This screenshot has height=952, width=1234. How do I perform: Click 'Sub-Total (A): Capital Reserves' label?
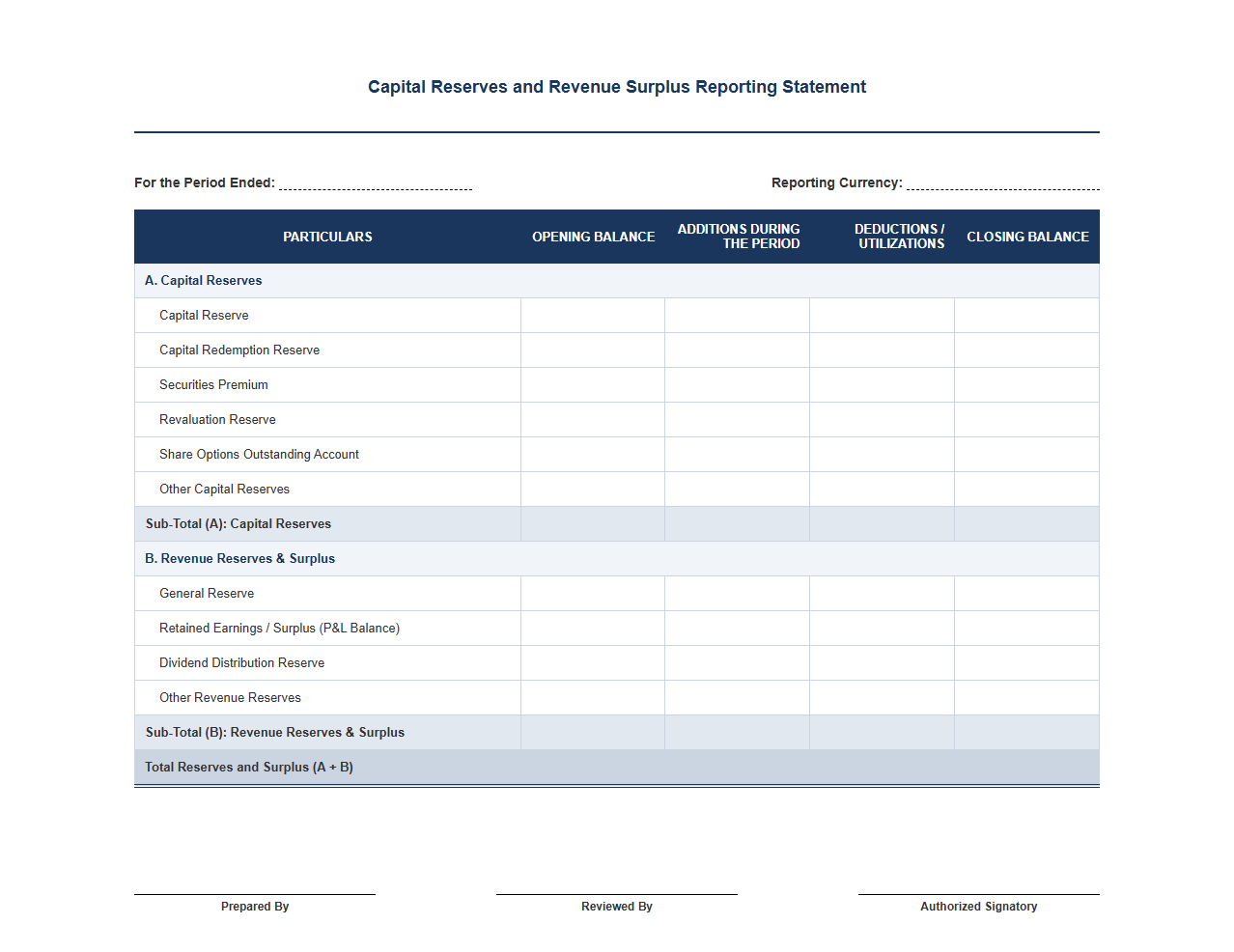coord(238,524)
